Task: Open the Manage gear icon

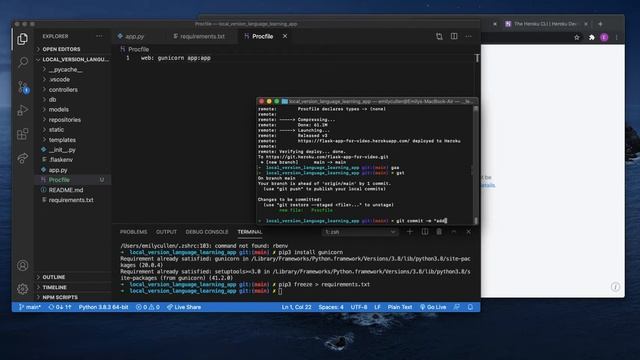Action: [22, 289]
